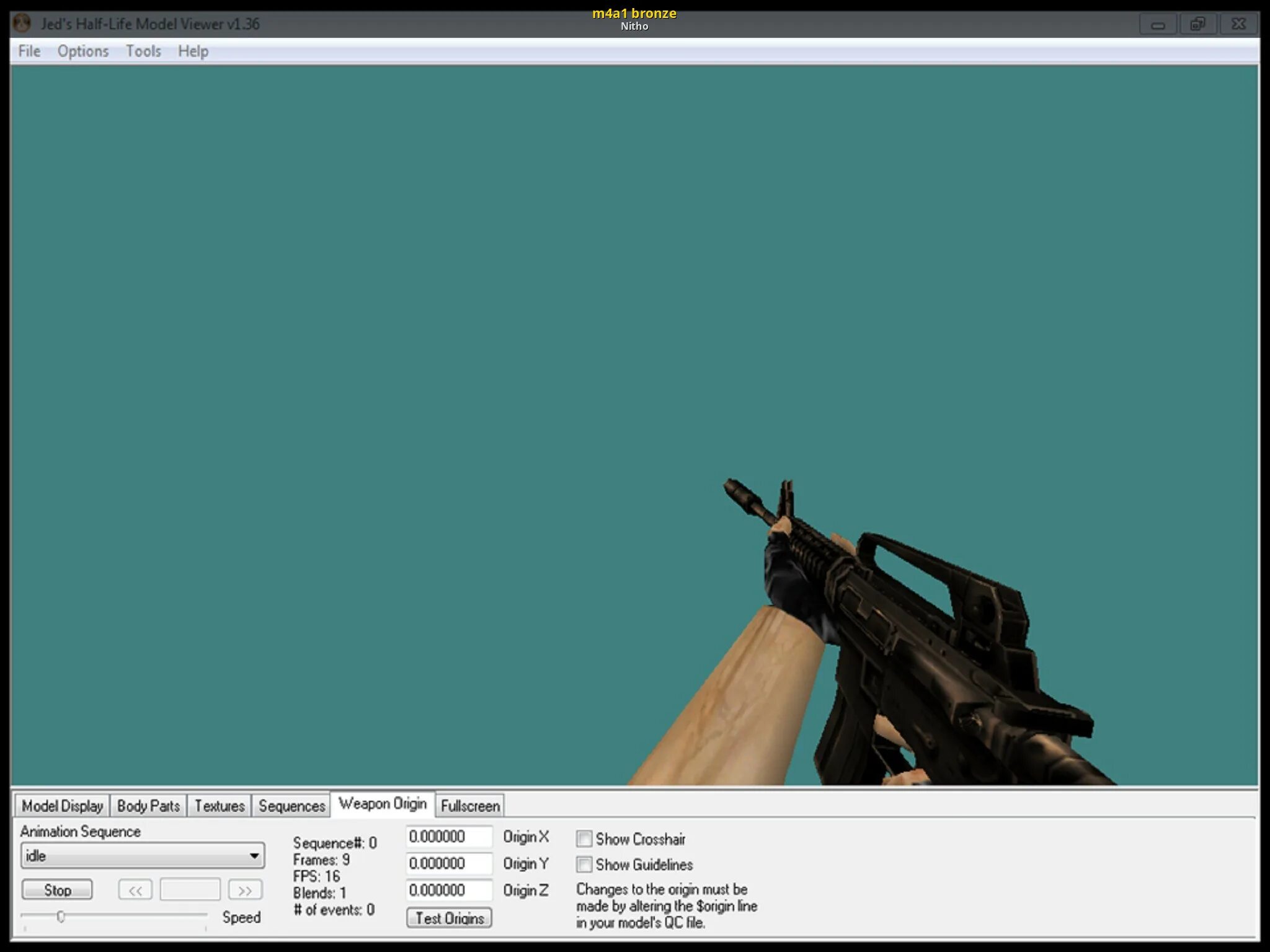1270x952 pixels.
Task: Switch to the Sequences tab
Action: pyautogui.click(x=291, y=806)
